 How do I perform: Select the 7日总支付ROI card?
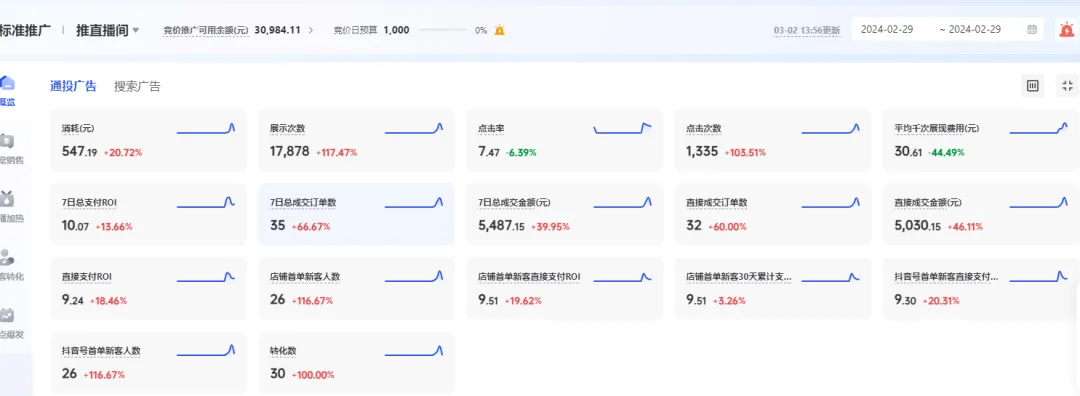pos(148,214)
